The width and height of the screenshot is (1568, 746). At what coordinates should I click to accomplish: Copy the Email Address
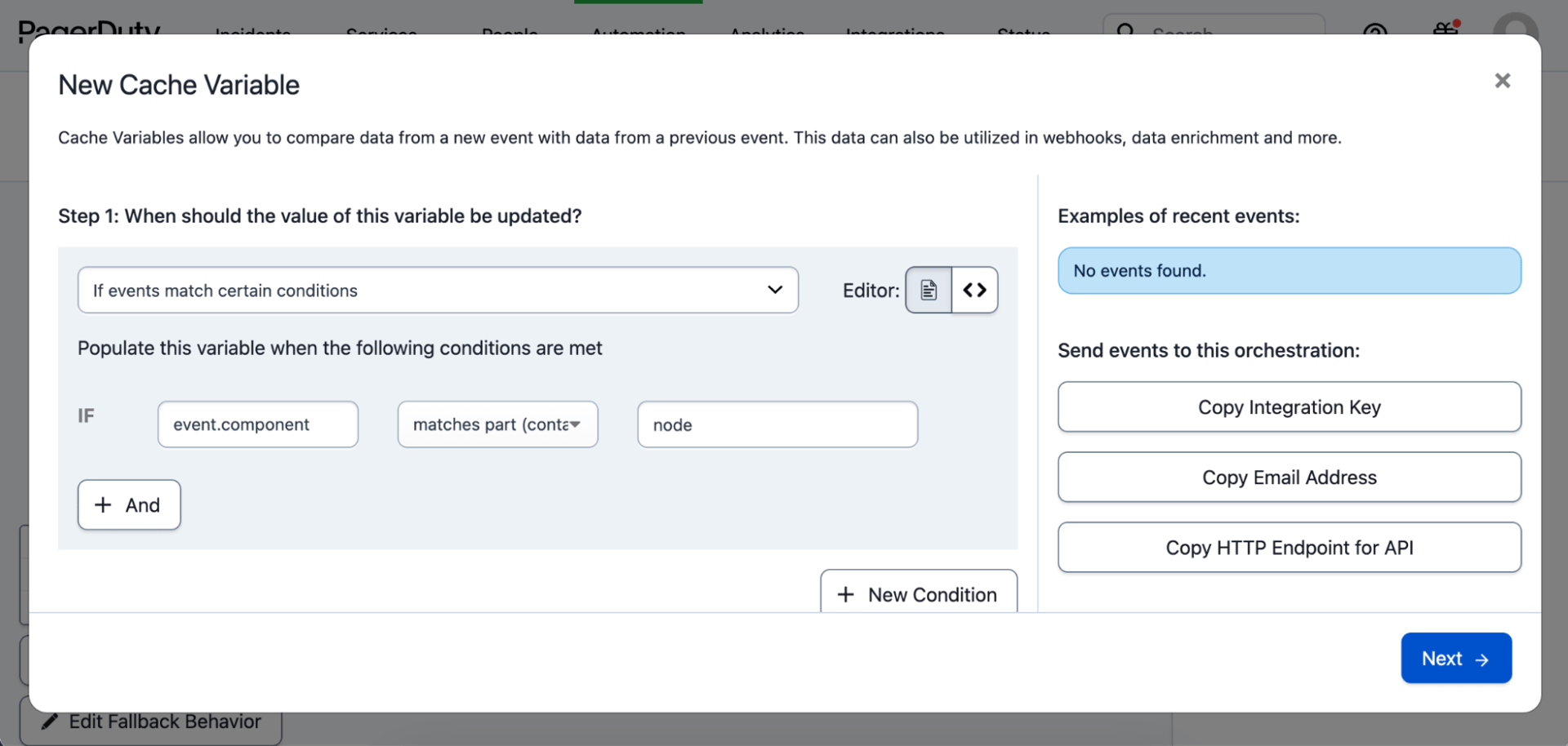click(1289, 477)
